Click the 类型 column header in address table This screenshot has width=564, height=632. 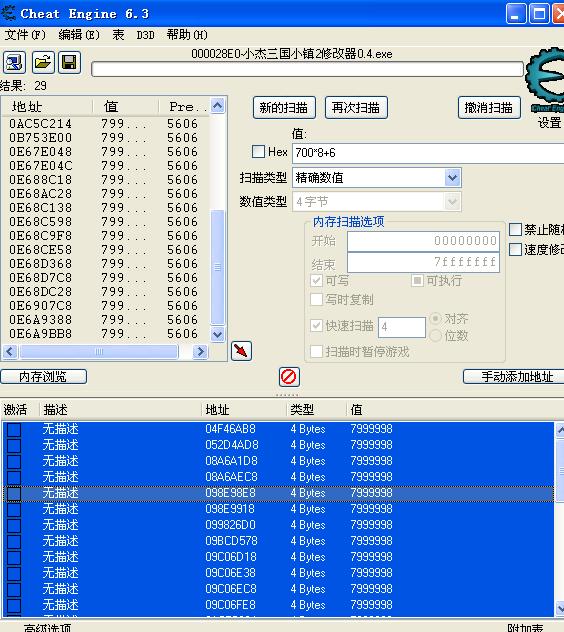(316, 410)
